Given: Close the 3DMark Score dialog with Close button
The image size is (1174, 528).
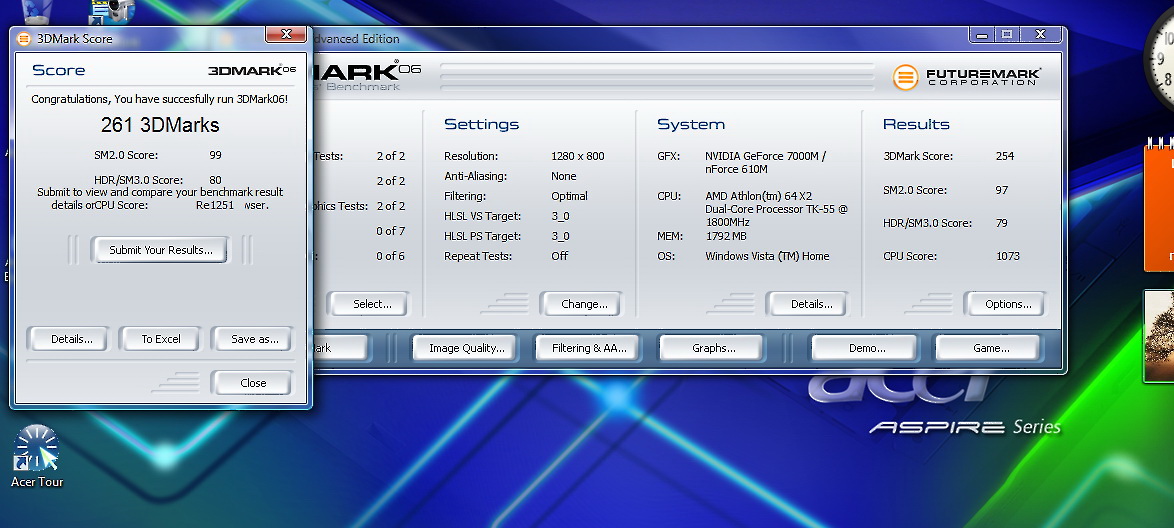Looking at the screenshot, I should tap(253, 383).
